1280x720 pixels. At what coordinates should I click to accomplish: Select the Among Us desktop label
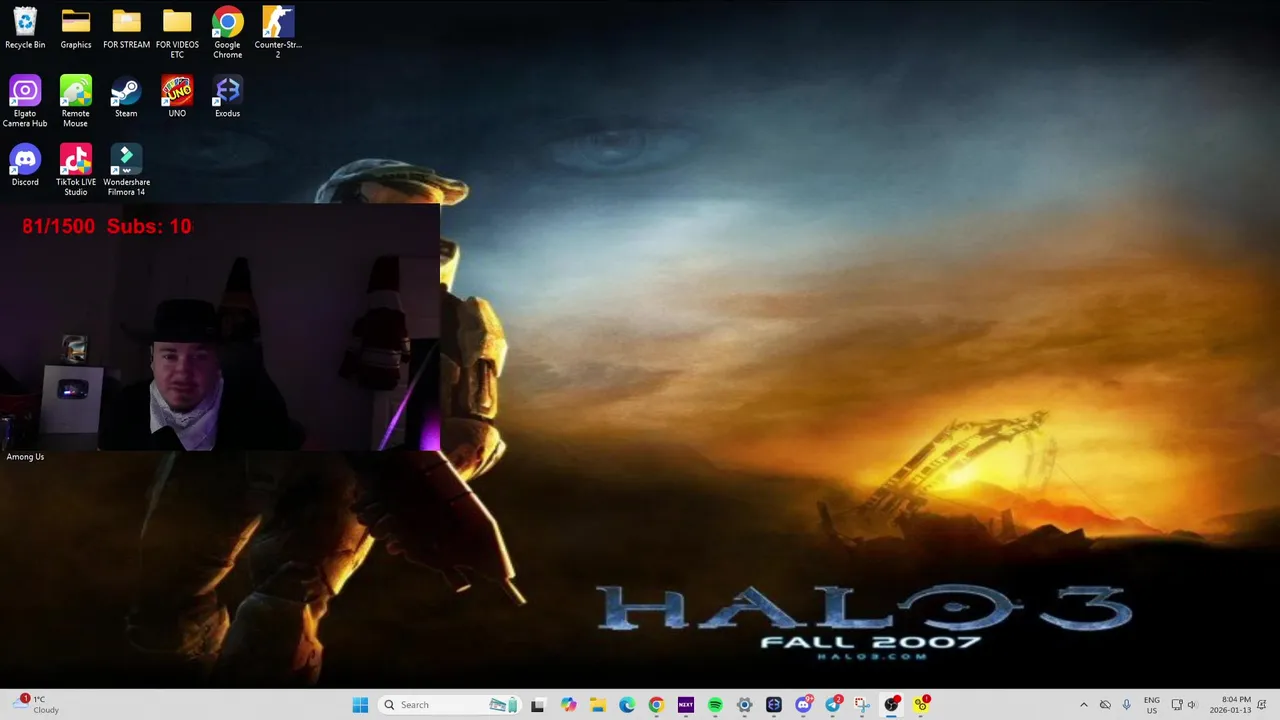(x=25, y=456)
